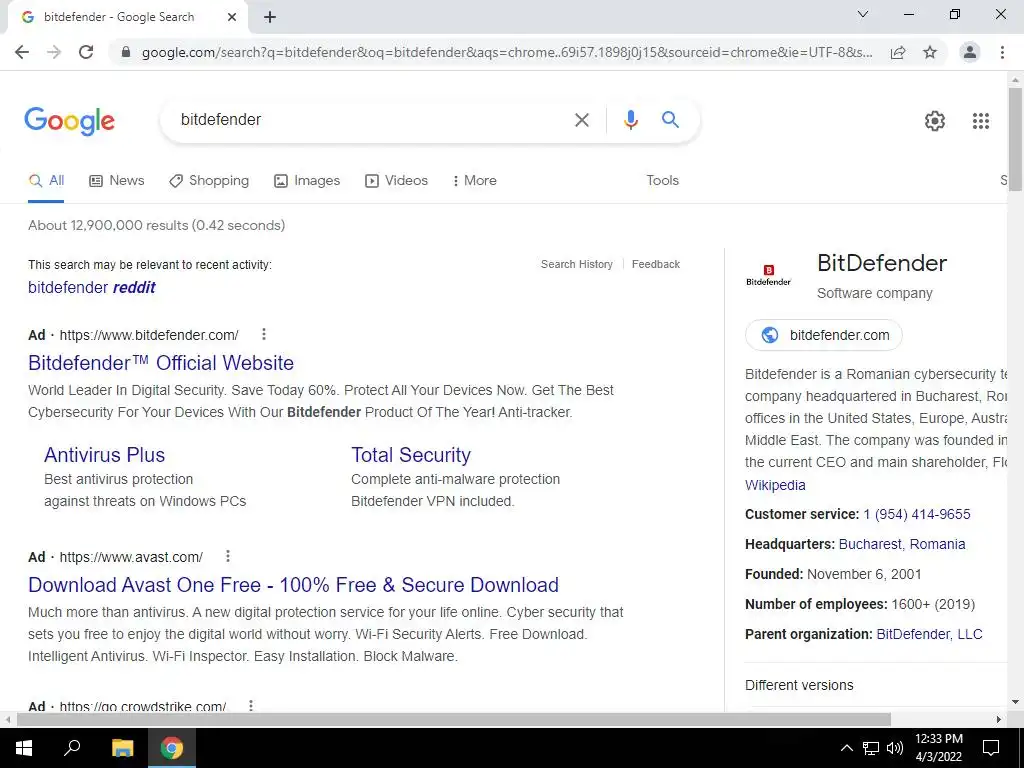Click the scrollbar down arrow
The image size is (1024, 768).
tap(1015, 703)
